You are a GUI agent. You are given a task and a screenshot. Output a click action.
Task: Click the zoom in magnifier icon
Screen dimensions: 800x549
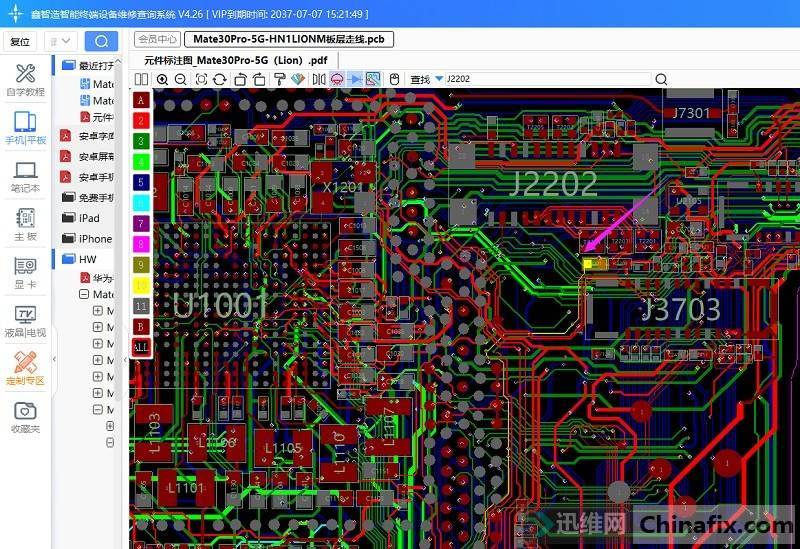coord(162,79)
